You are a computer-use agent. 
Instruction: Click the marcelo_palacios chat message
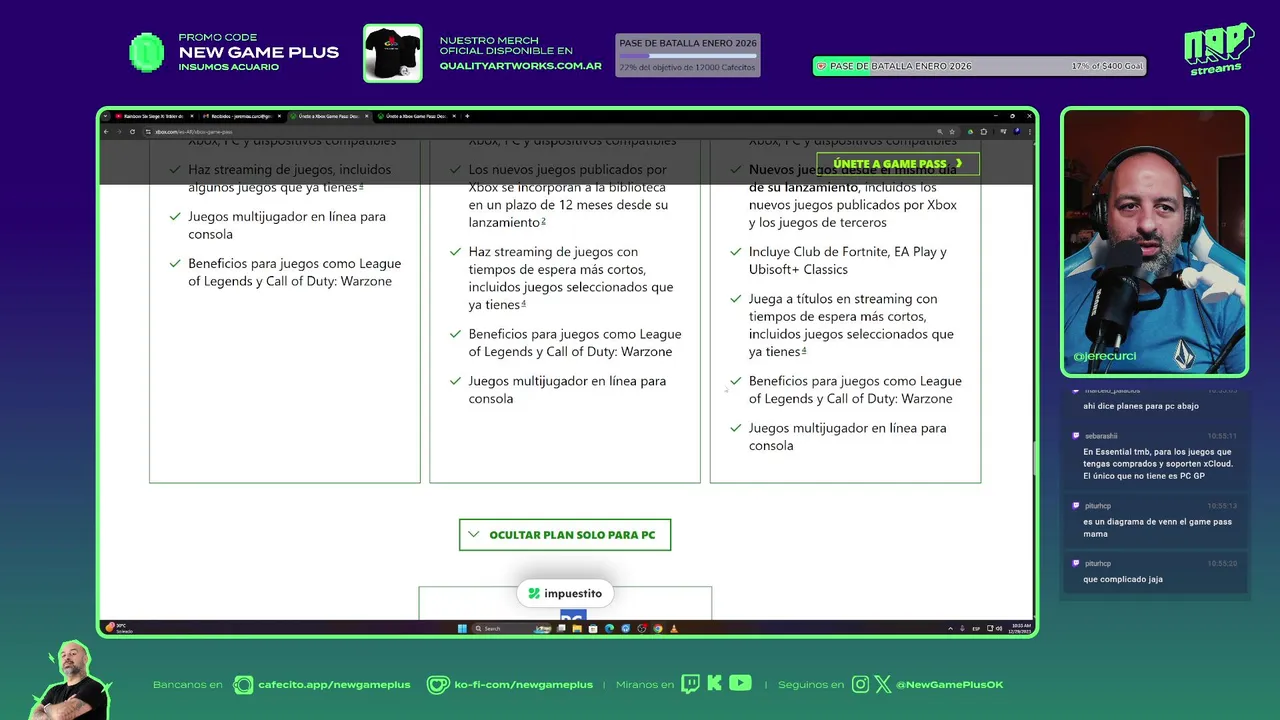(1155, 400)
